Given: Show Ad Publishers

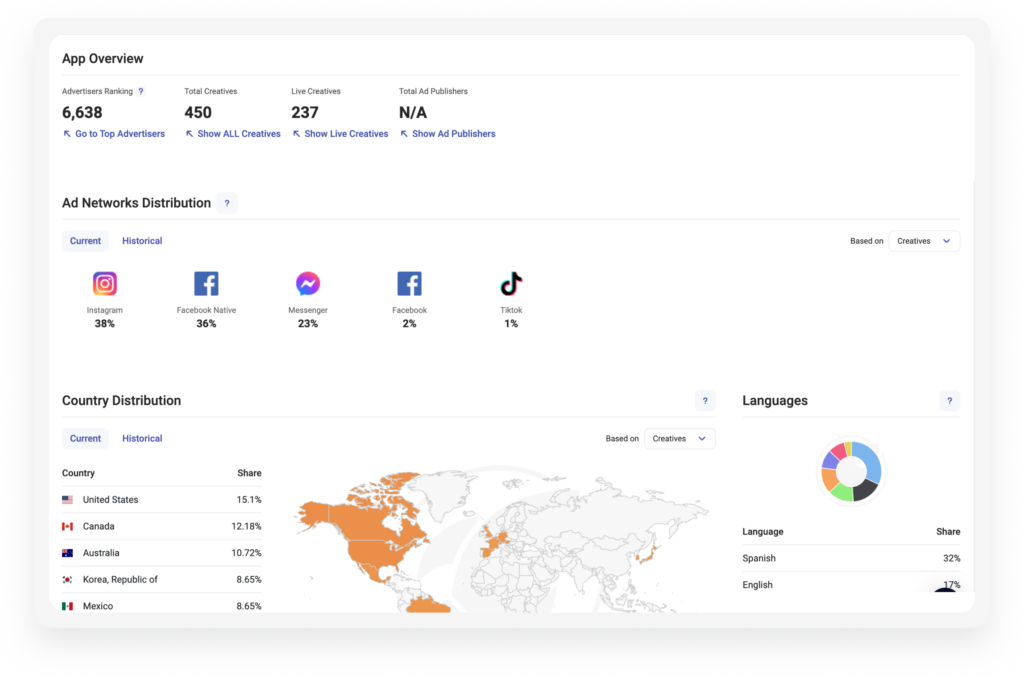Looking at the screenshot, I should point(448,134).
